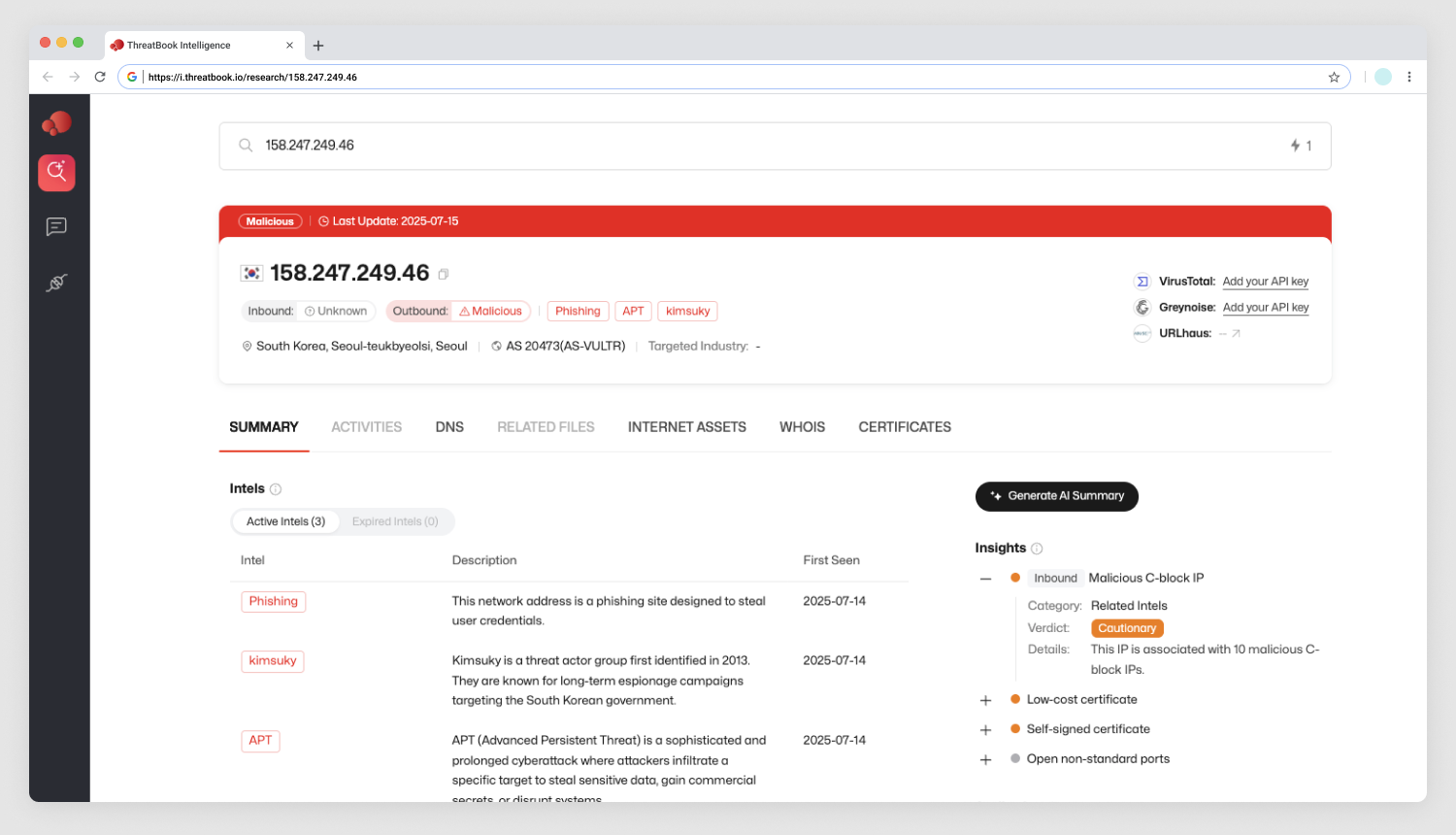Select the Expired Intels (0) toggle
The width and height of the screenshot is (1456, 835).
[x=394, y=521]
